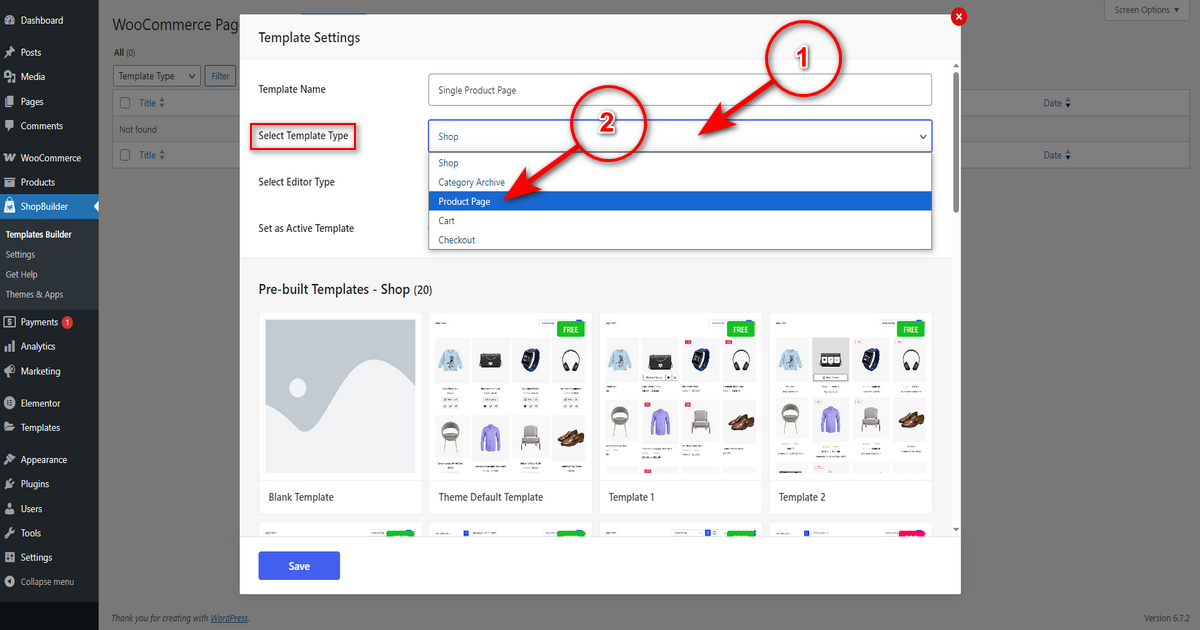Click the Products box icon
Screen dimensions: 1200x630
(10, 182)
